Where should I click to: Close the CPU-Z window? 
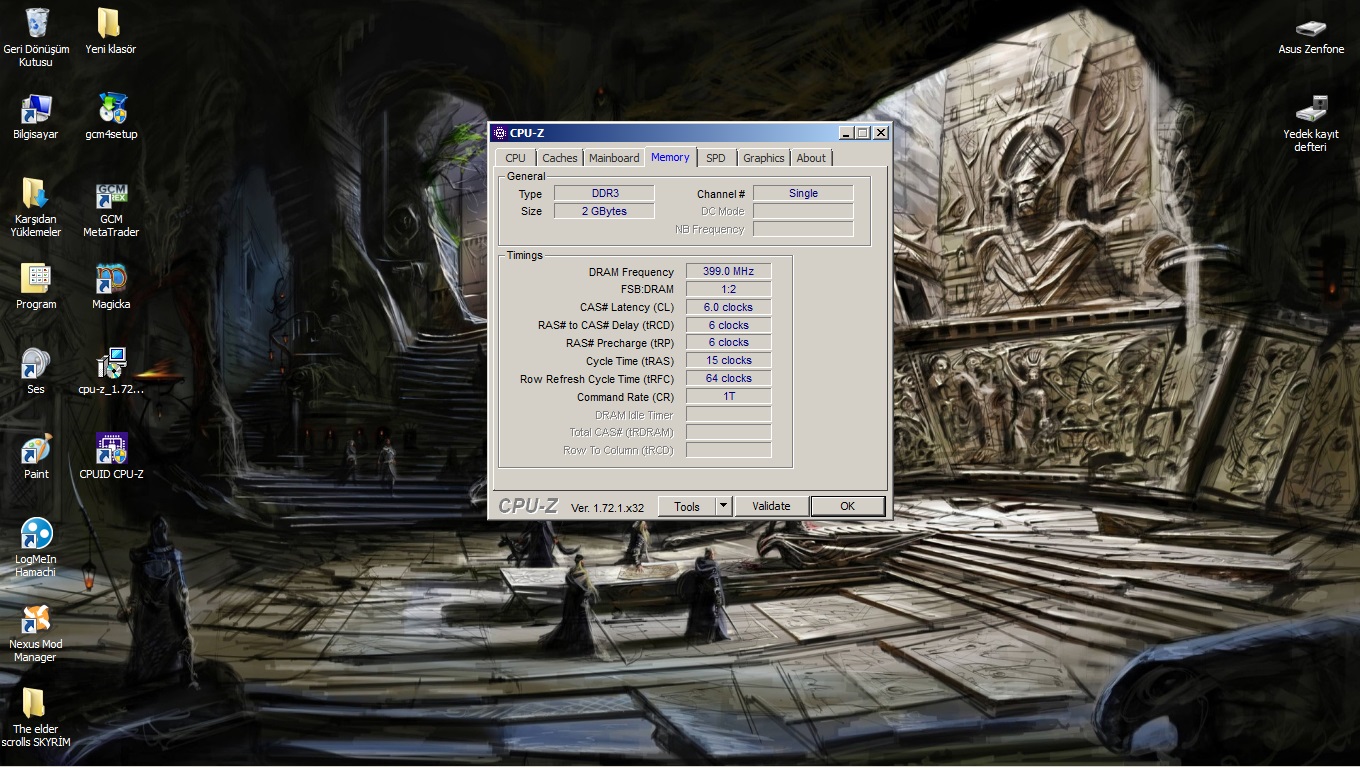tap(880, 132)
